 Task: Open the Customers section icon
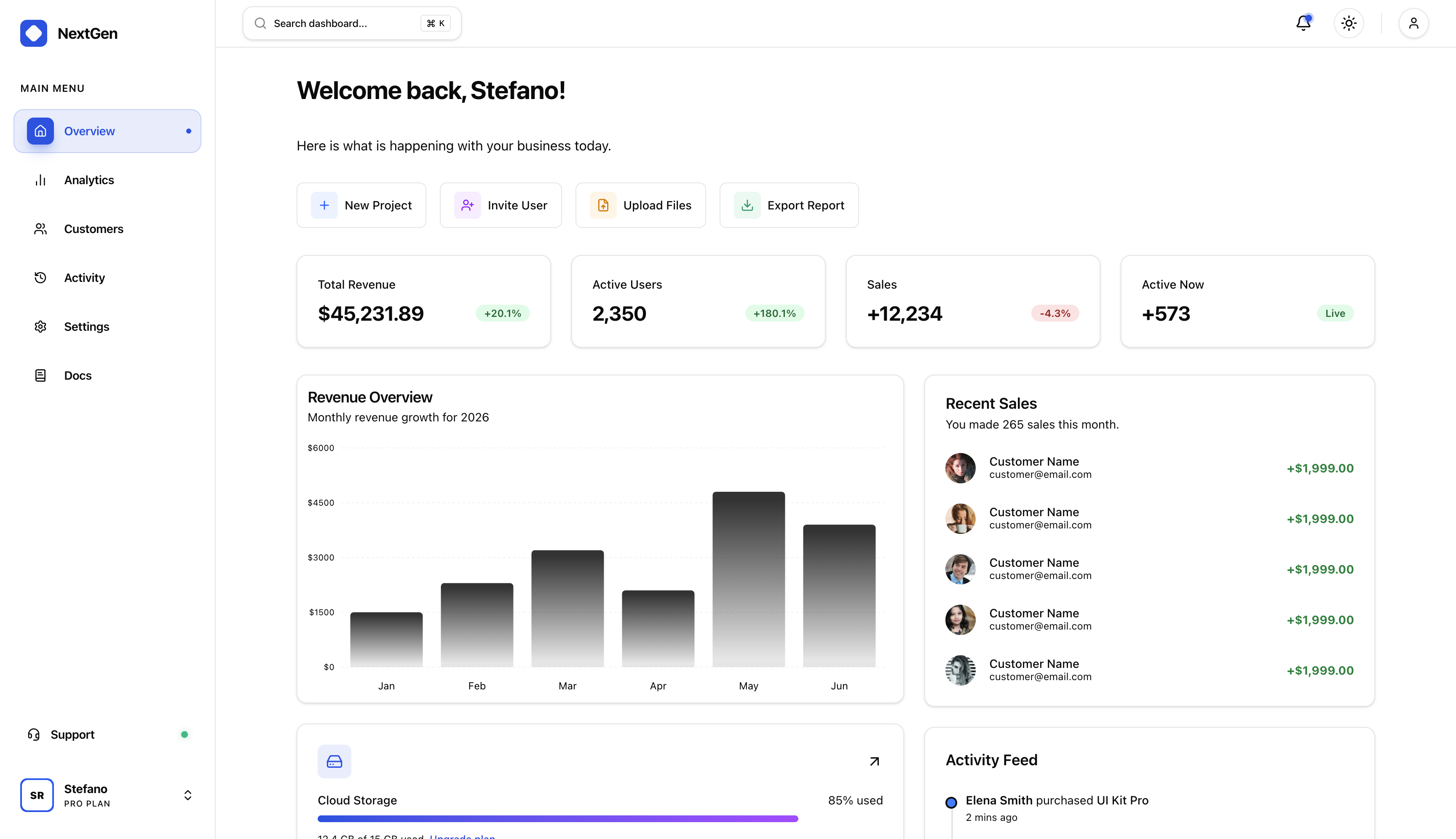pos(40,229)
